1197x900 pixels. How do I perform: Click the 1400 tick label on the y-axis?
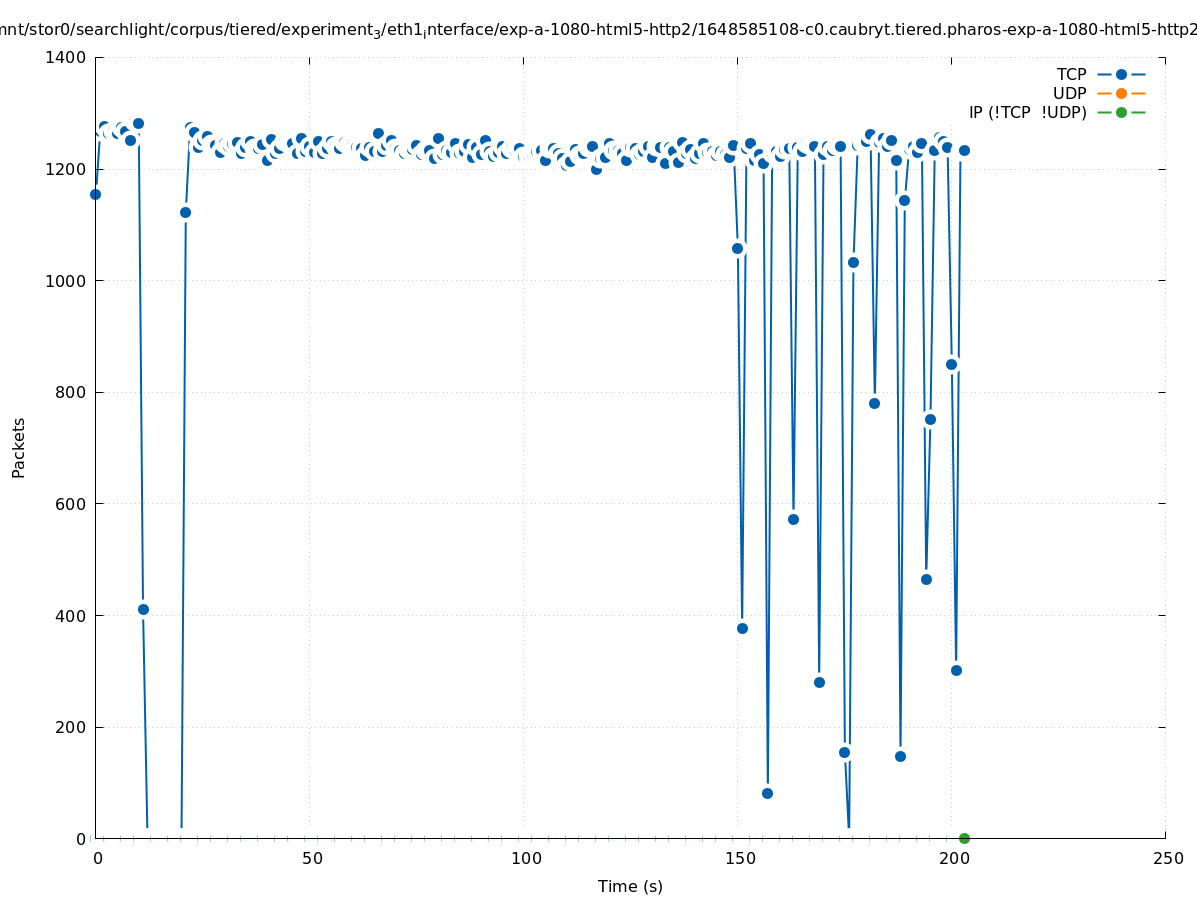click(x=67, y=58)
